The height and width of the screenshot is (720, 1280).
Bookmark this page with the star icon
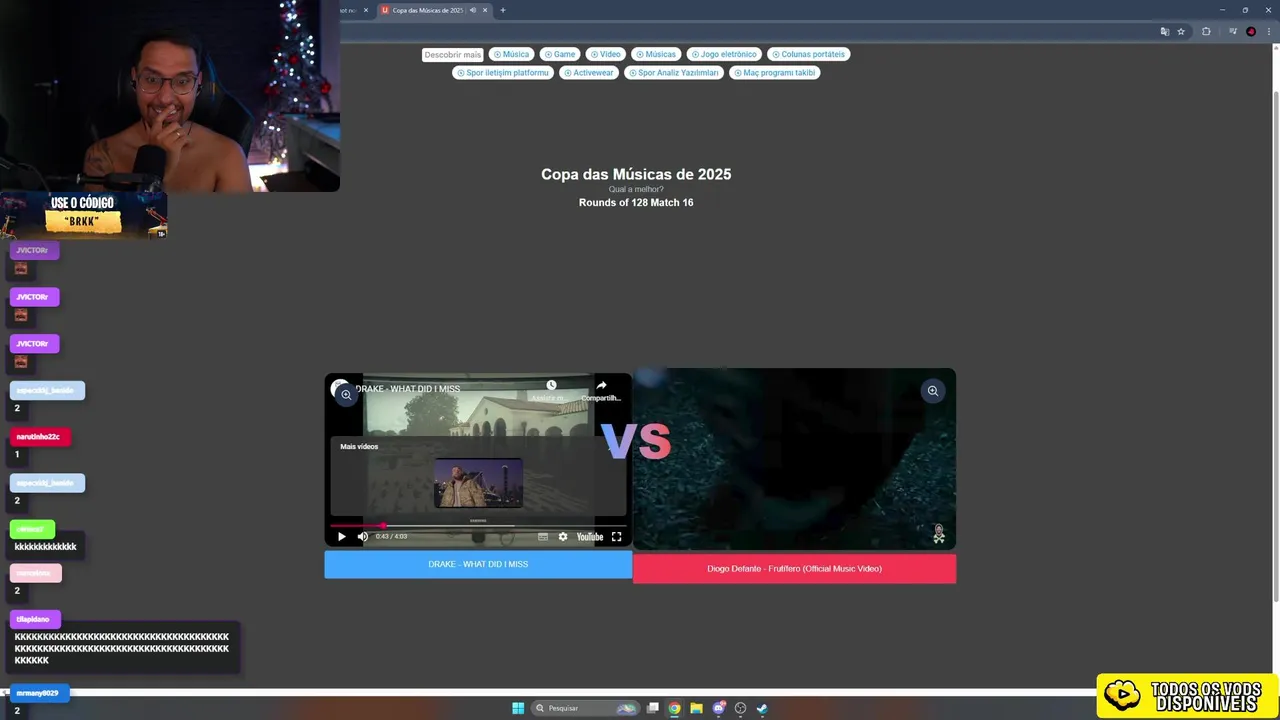[x=1181, y=32]
